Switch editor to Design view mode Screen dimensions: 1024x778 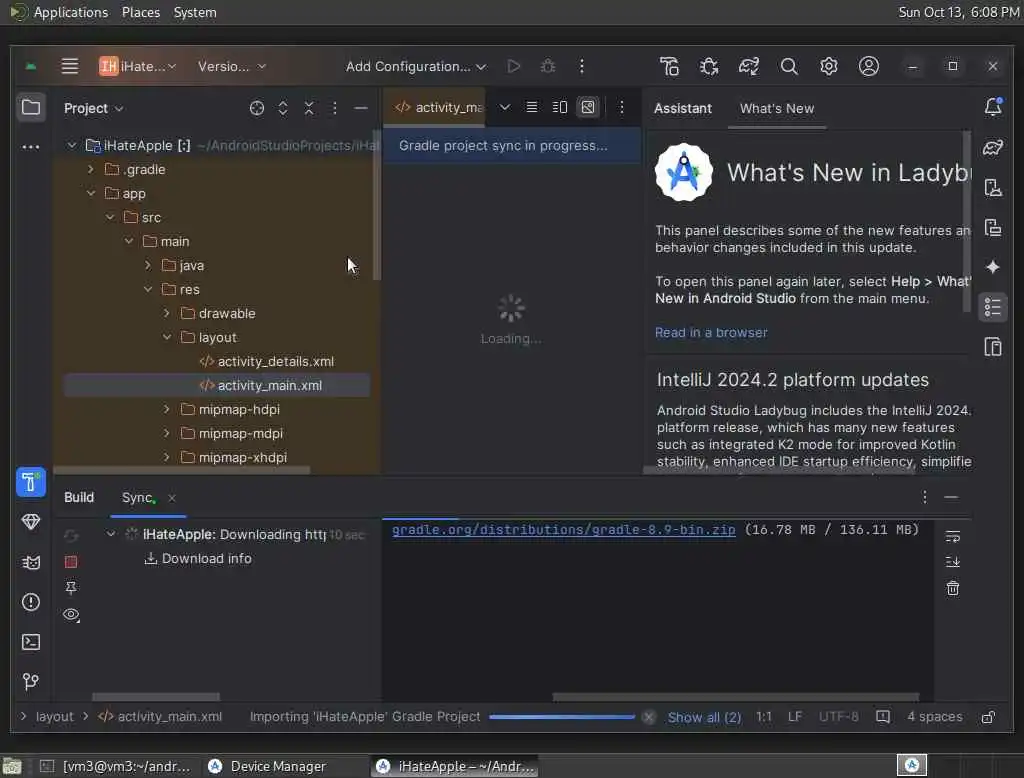[x=588, y=107]
